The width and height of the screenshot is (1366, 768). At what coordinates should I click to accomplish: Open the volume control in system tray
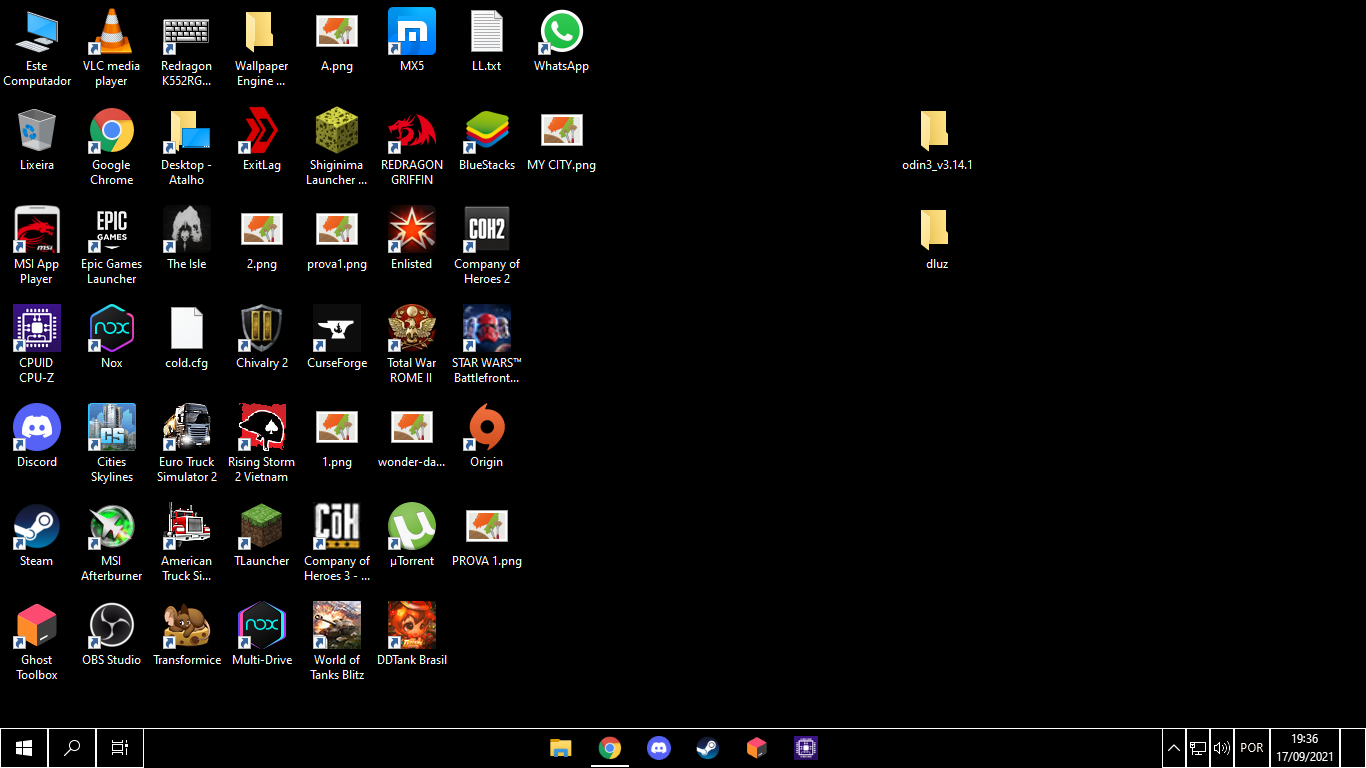pyautogui.click(x=1222, y=748)
